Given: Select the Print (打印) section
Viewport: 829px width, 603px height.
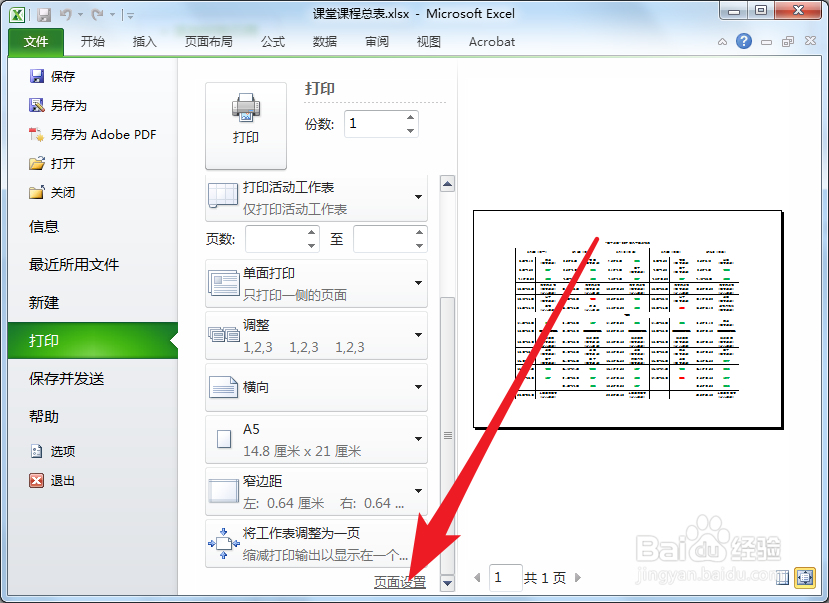Looking at the screenshot, I should coord(93,340).
